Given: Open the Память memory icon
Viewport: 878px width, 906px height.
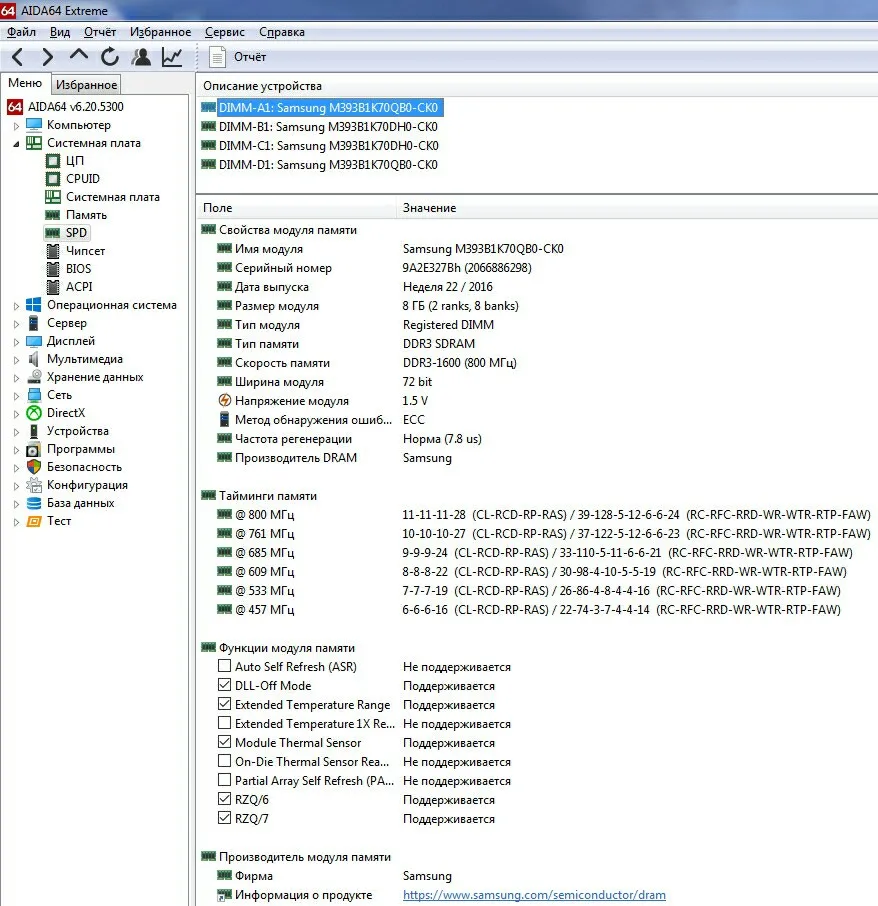Looking at the screenshot, I should pyautogui.click(x=53, y=215).
